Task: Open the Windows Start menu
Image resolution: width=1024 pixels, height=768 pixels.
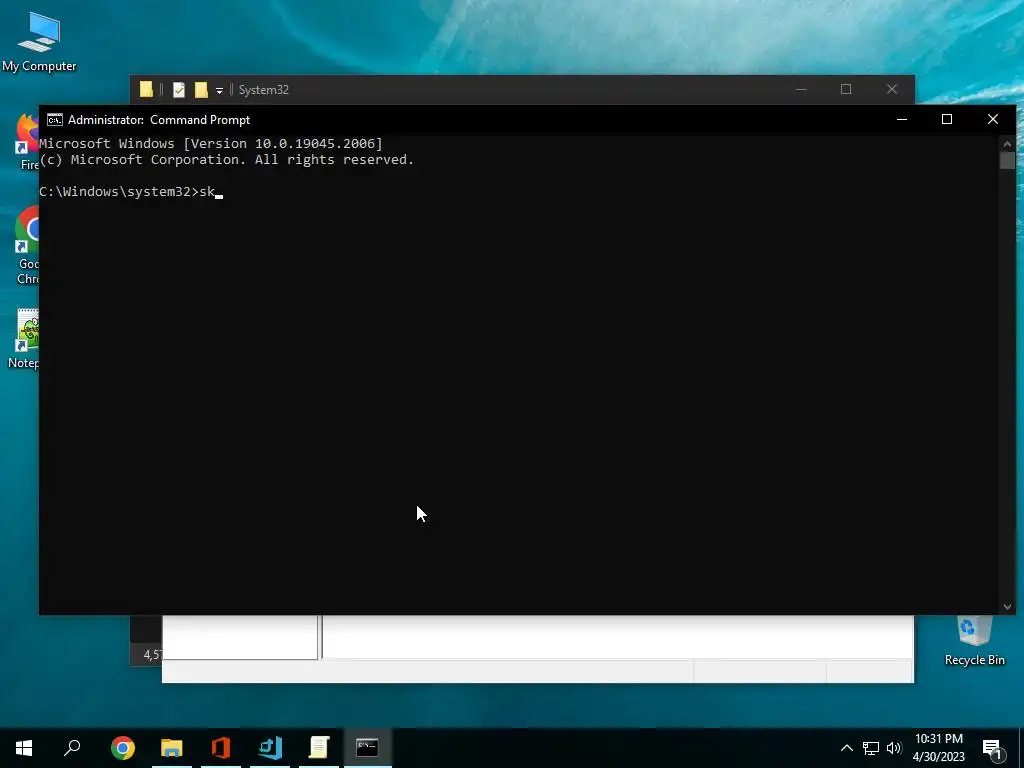Action: (24, 748)
